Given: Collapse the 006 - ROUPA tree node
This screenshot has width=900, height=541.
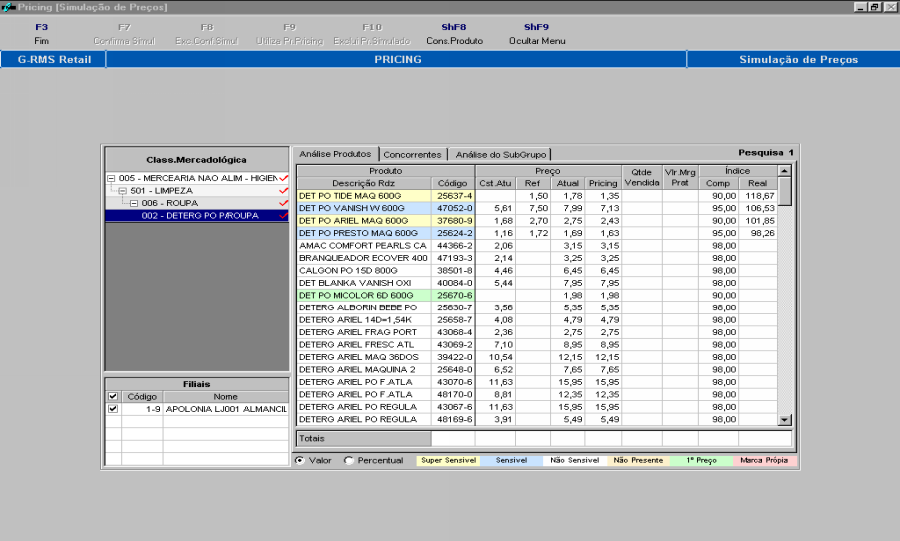Looking at the screenshot, I should [x=134, y=203].
